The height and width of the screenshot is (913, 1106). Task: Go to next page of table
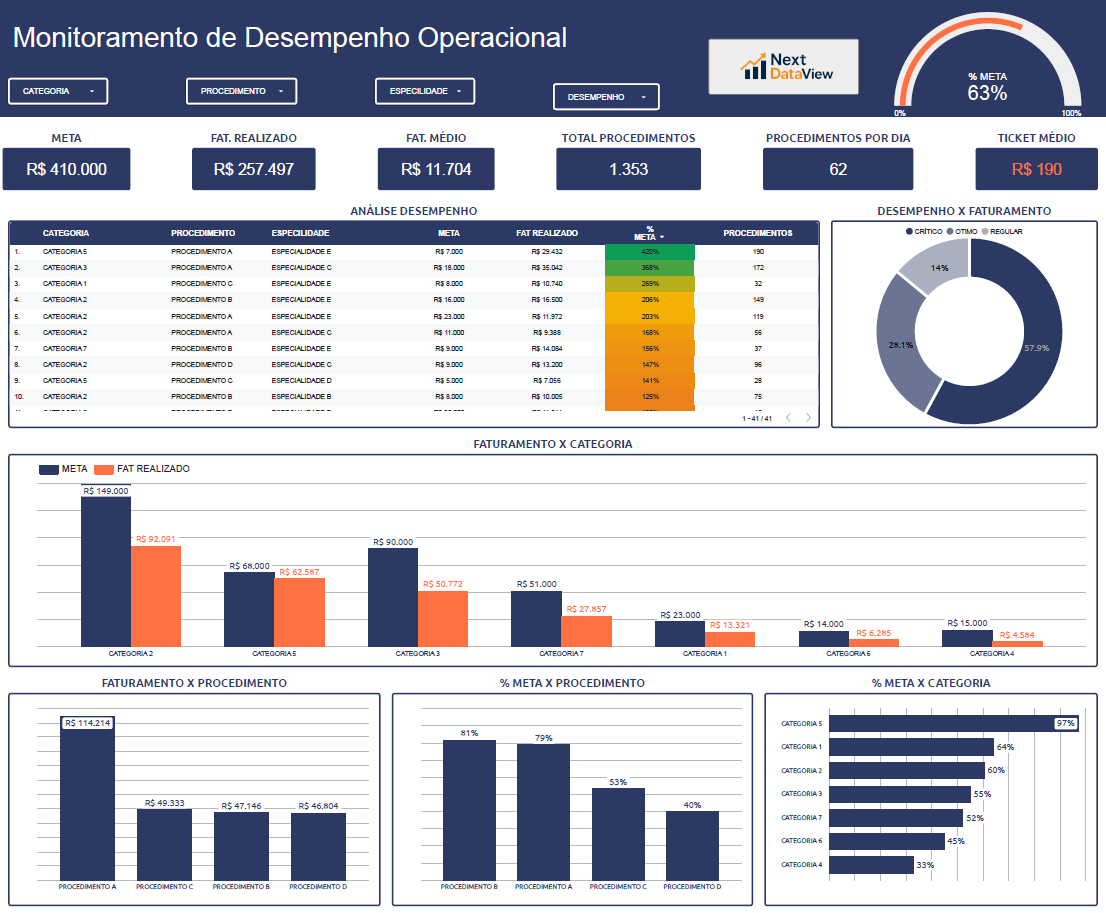[x=809, y=418]
